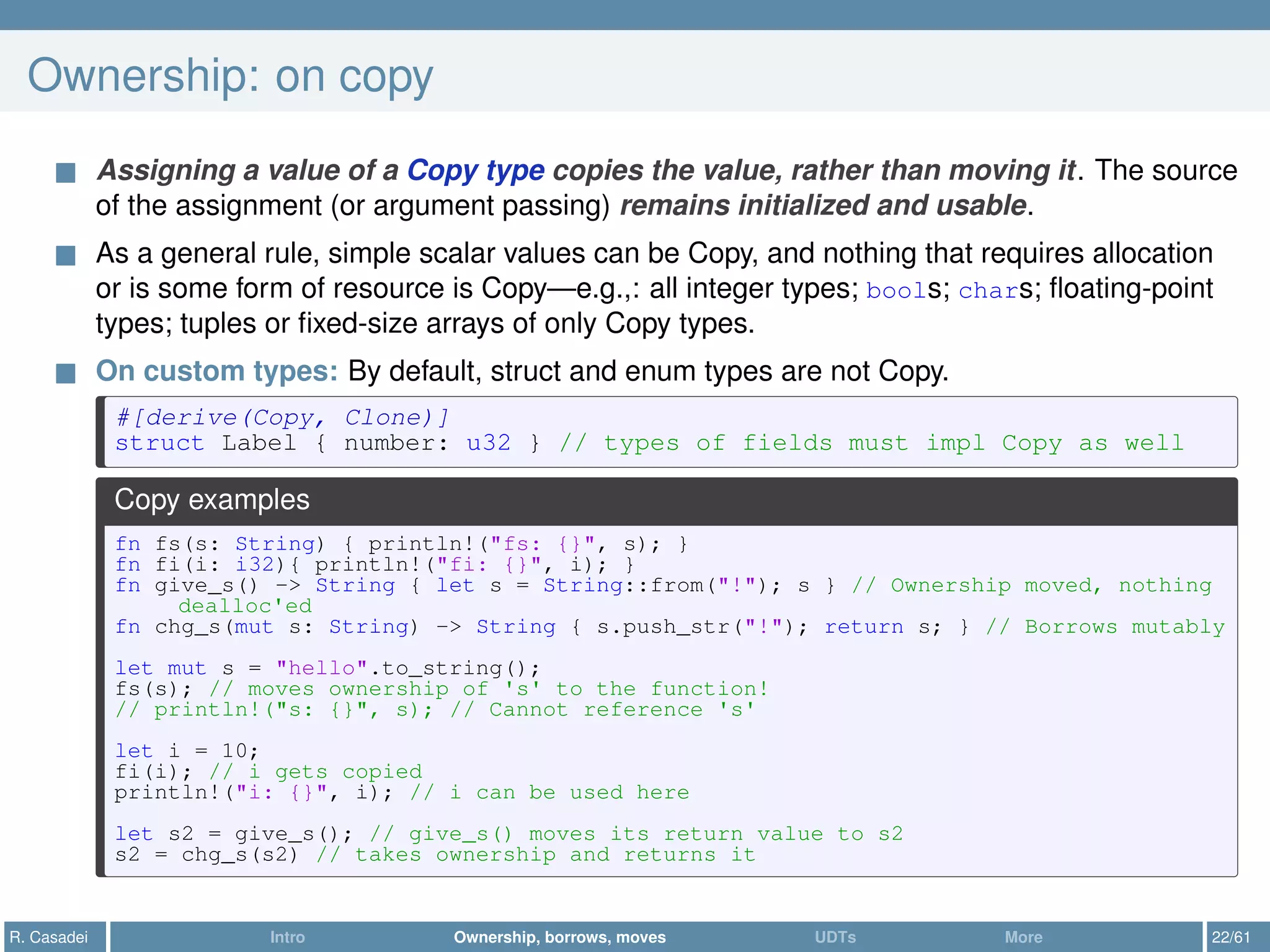
Task: Click the first square bullet icon
Action: tap(66, 173)
